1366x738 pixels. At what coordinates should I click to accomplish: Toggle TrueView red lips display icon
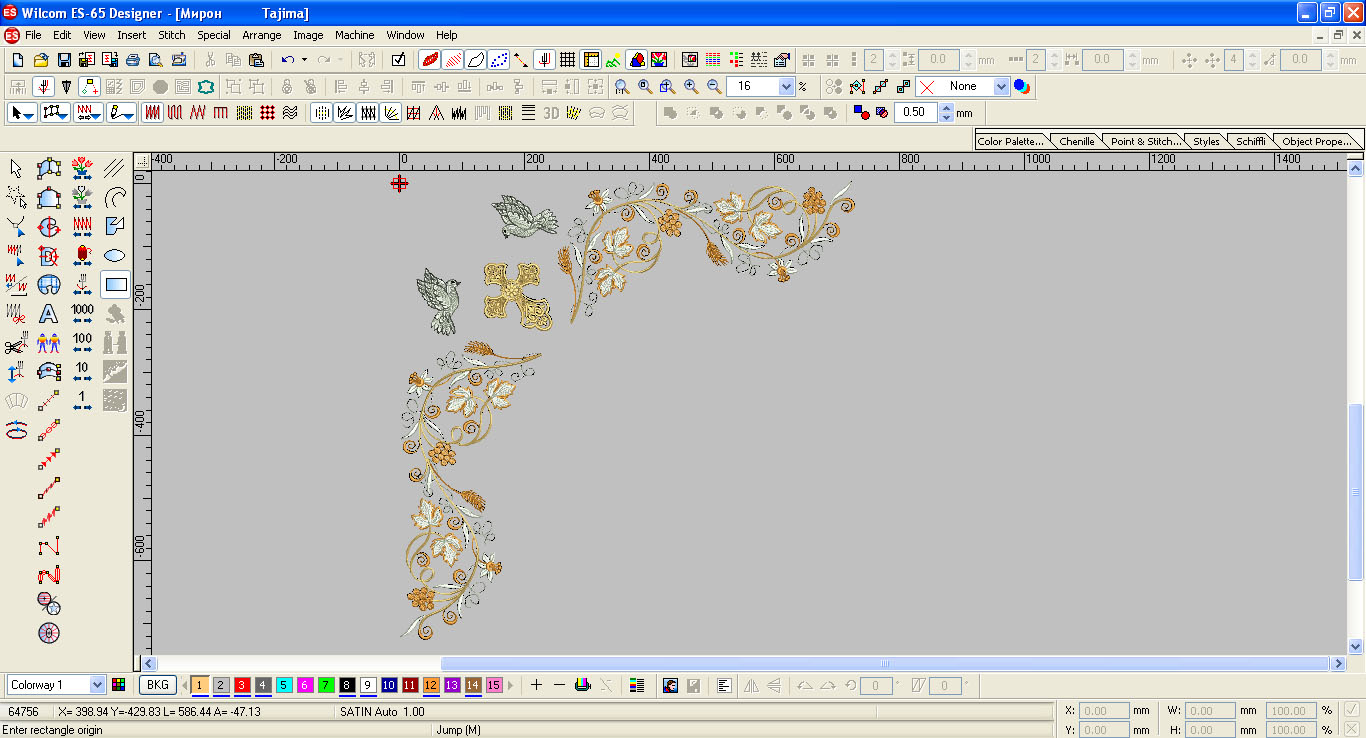pos(429,60)
